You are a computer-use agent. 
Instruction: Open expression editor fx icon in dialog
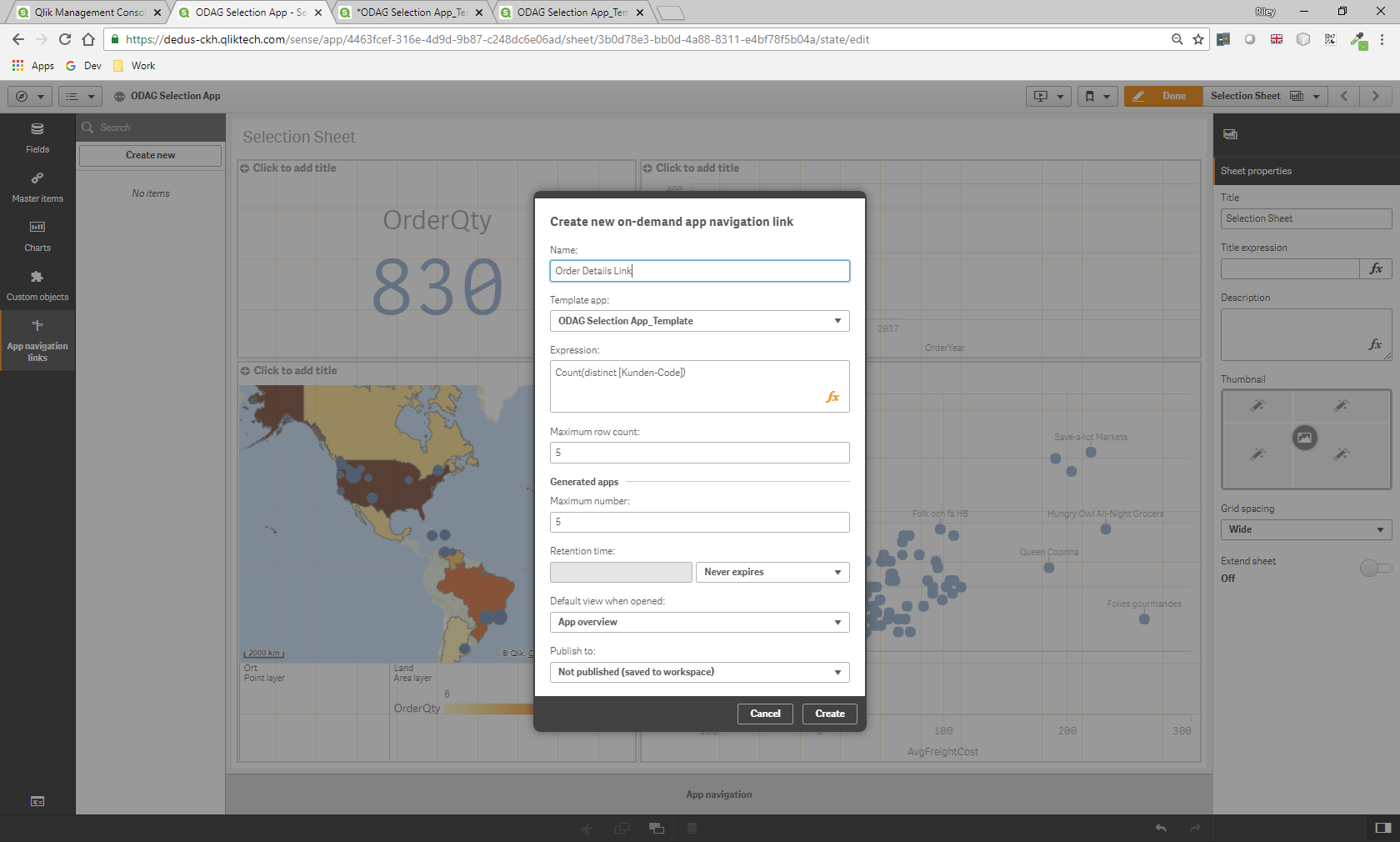coord(832,397)
